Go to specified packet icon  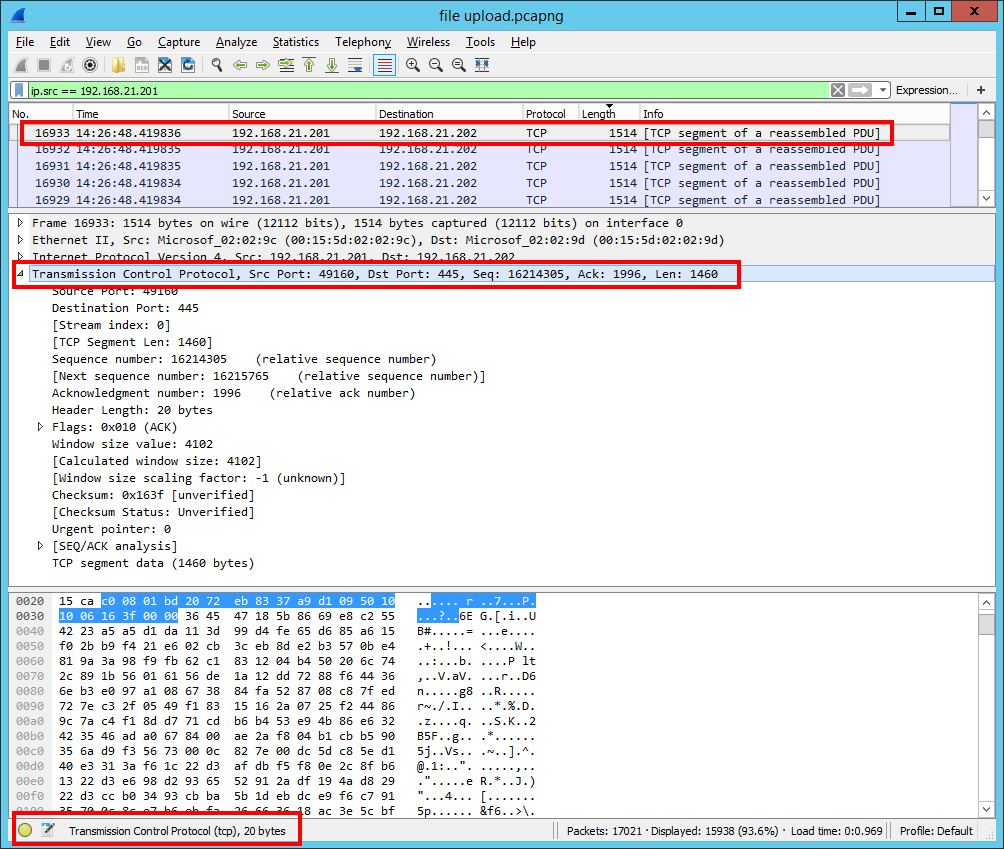pyautogui.click(x=286, y=65)
